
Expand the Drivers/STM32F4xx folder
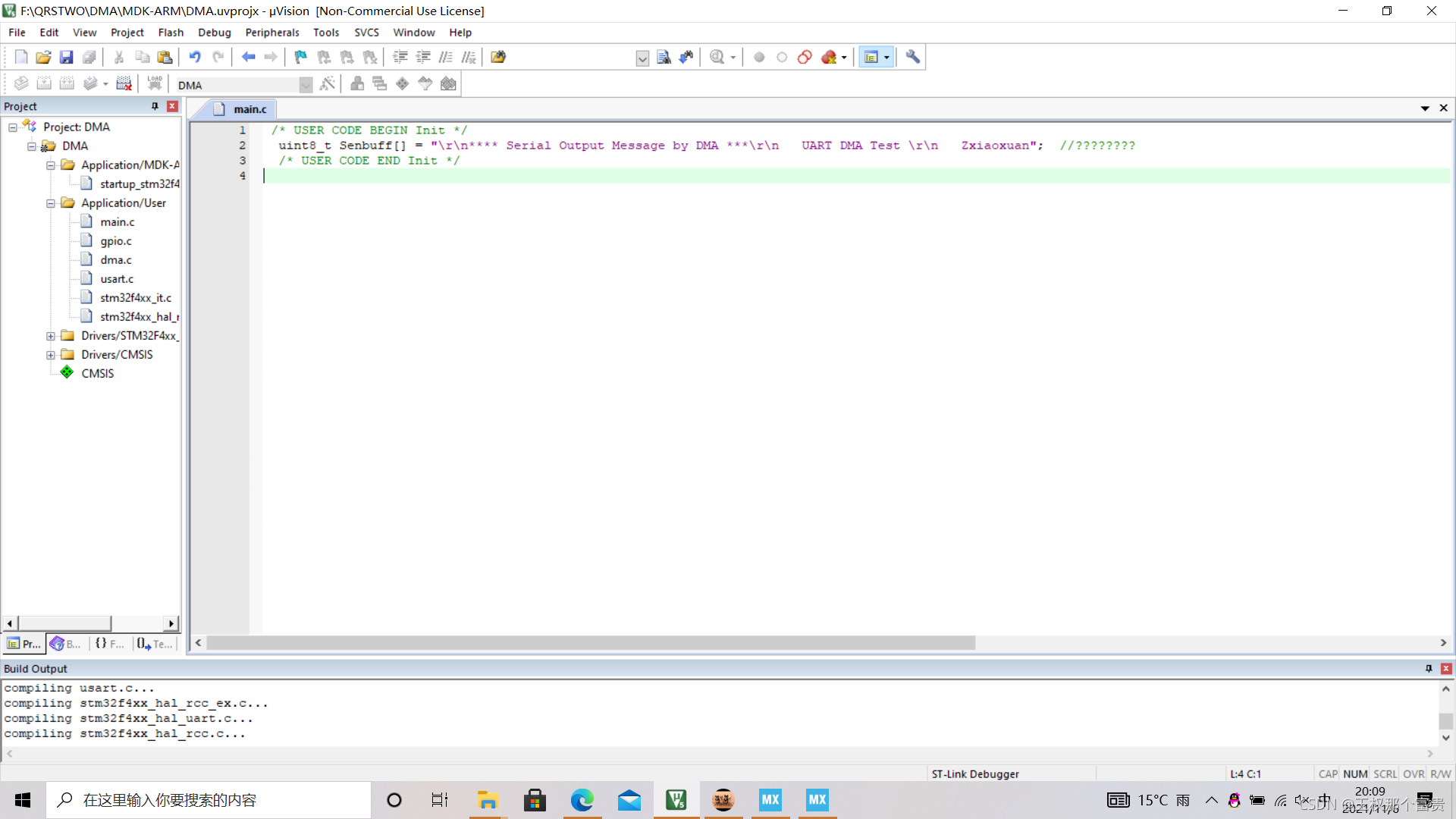(x=51, y=336)
